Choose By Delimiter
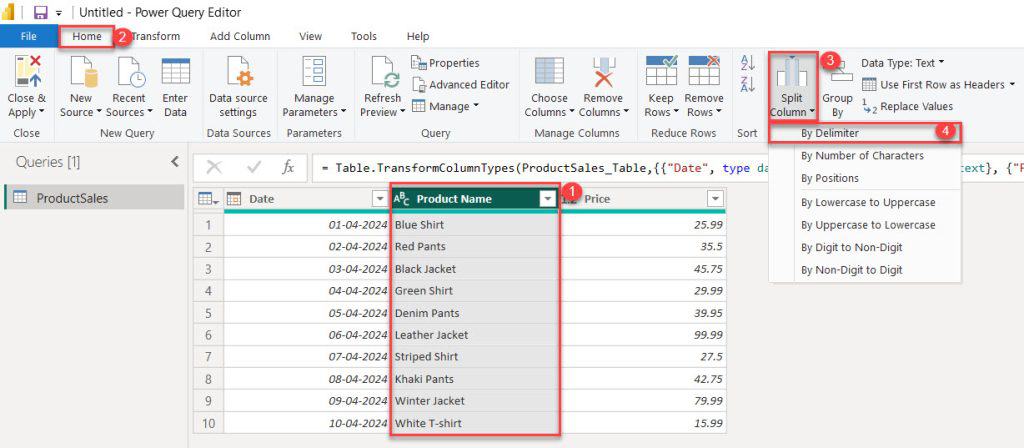Image resolution: width=1024 pixels, height=448 pixels. [865, 133]
